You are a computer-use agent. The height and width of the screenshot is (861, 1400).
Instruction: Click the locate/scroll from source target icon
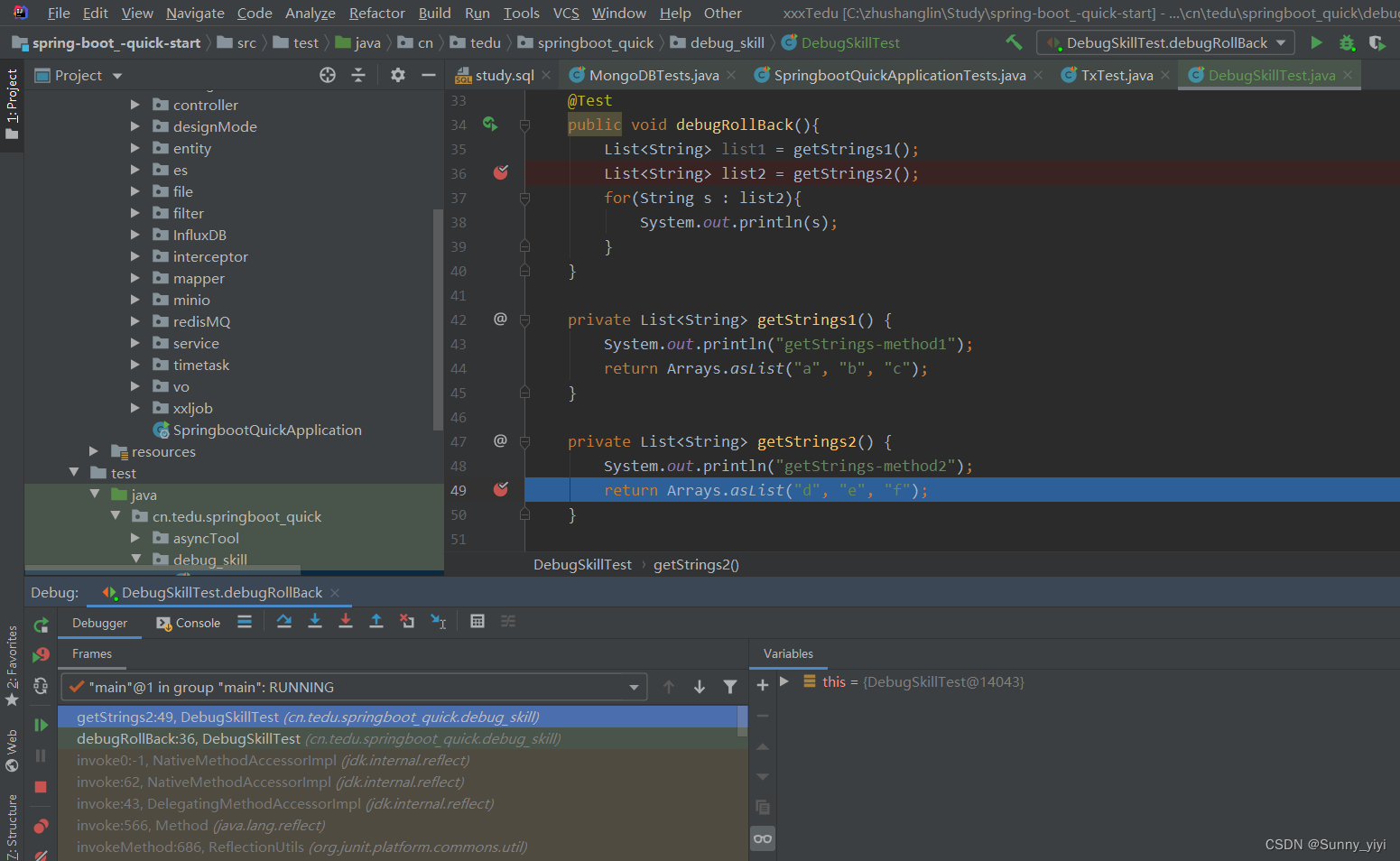point(328,75)
